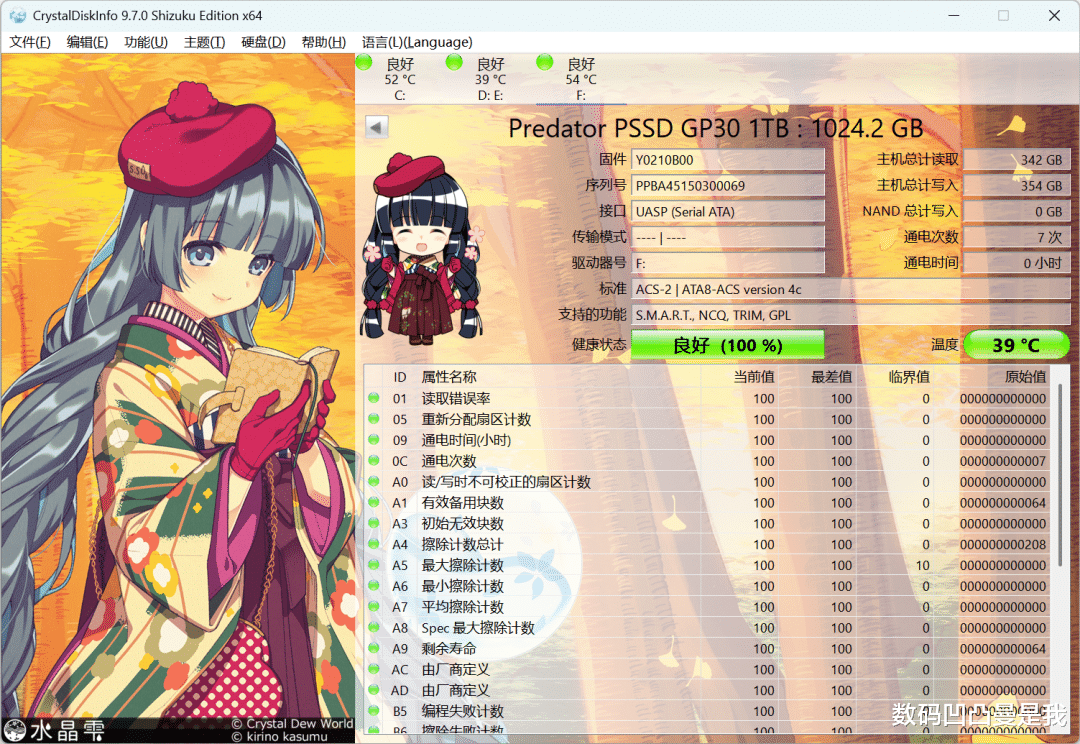Click the status dot for attribute 0C 通电次数
Screen dimensions: 1080x744
[x=374, y=460]
